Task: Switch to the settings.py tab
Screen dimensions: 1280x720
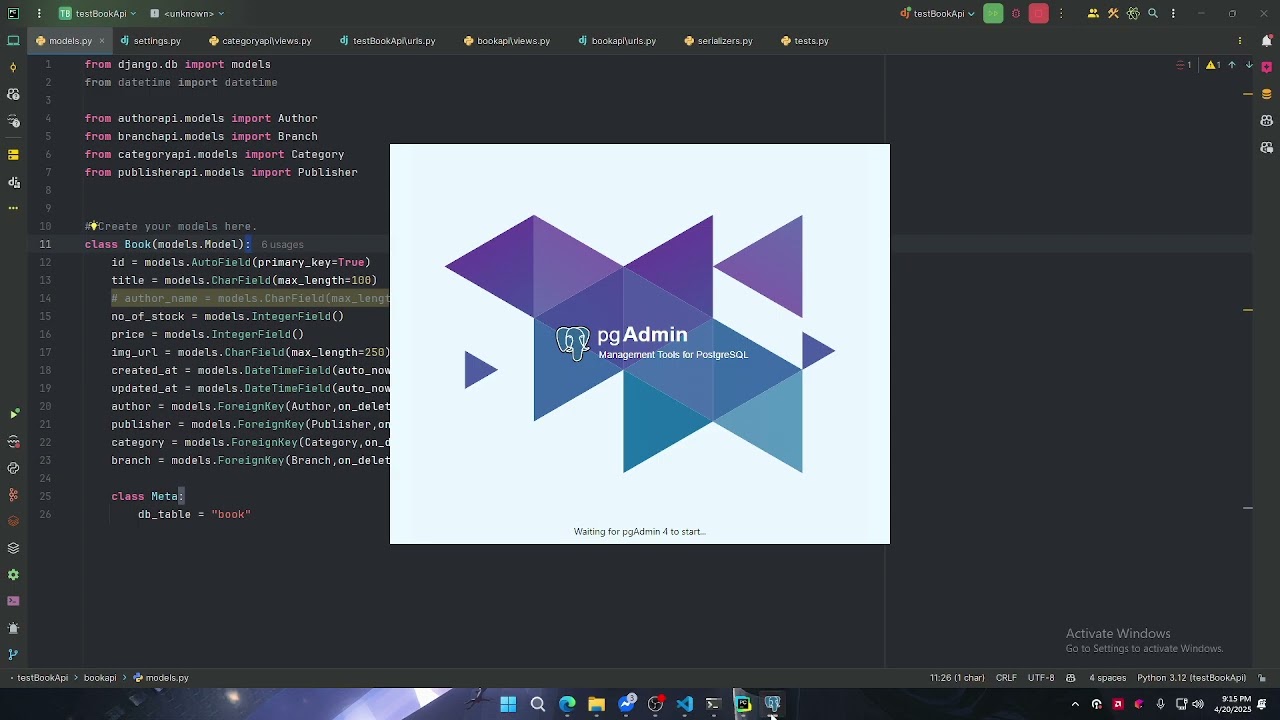Action: click(x=150, y=41)
